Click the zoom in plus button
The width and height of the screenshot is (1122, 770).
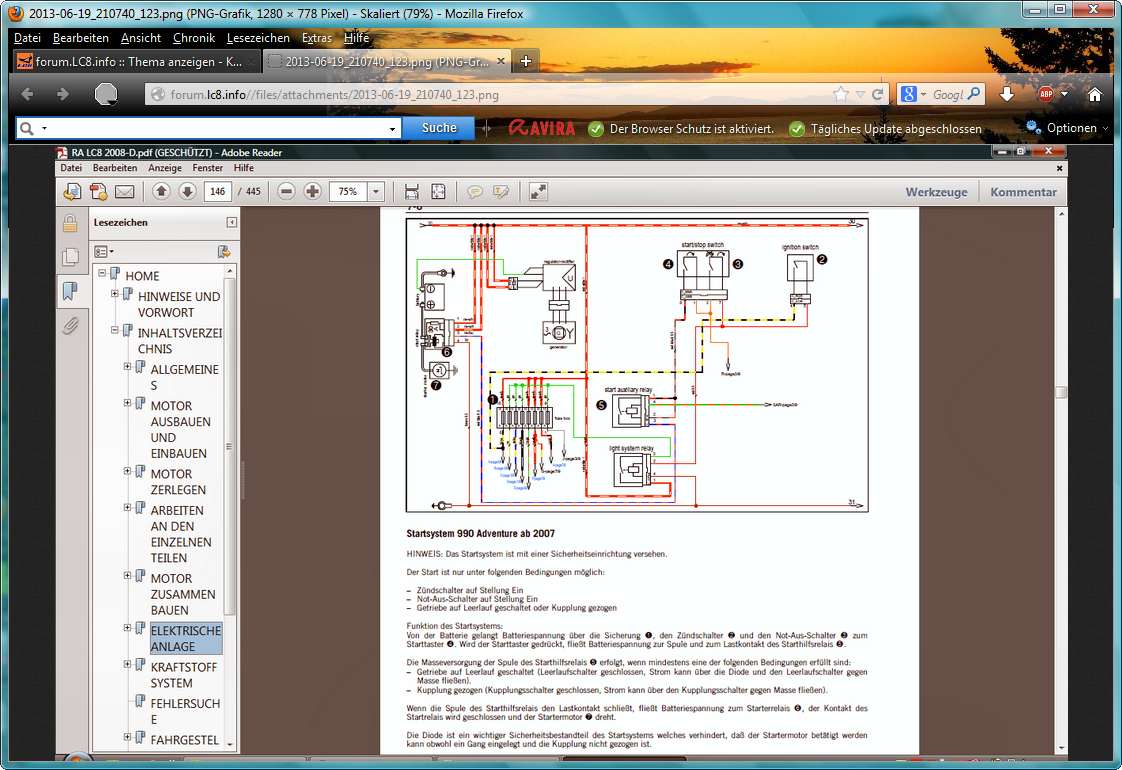(x=313, y=192)
